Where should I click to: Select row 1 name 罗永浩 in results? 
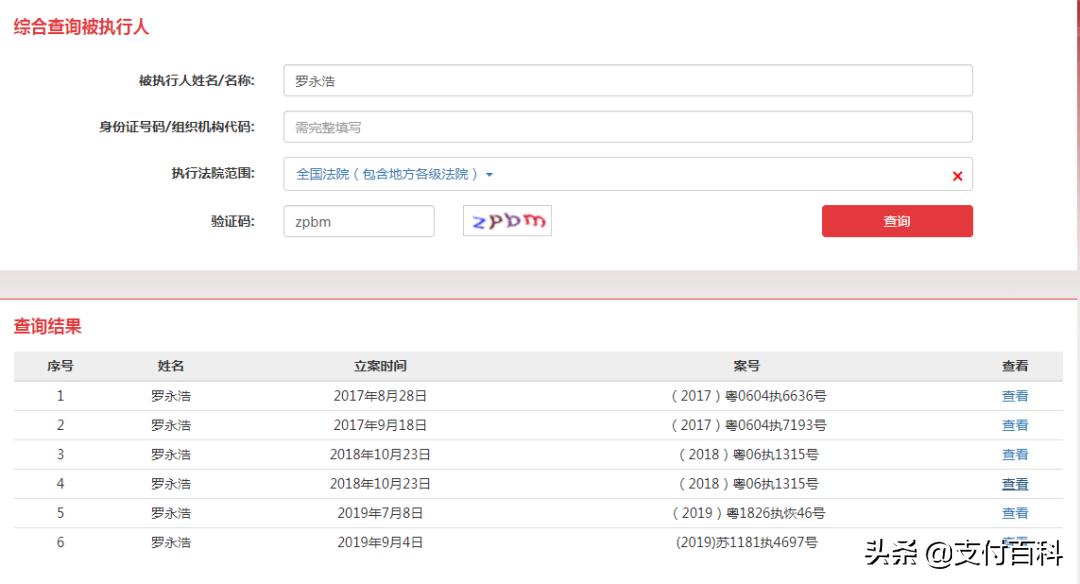[x=170, y=396]
